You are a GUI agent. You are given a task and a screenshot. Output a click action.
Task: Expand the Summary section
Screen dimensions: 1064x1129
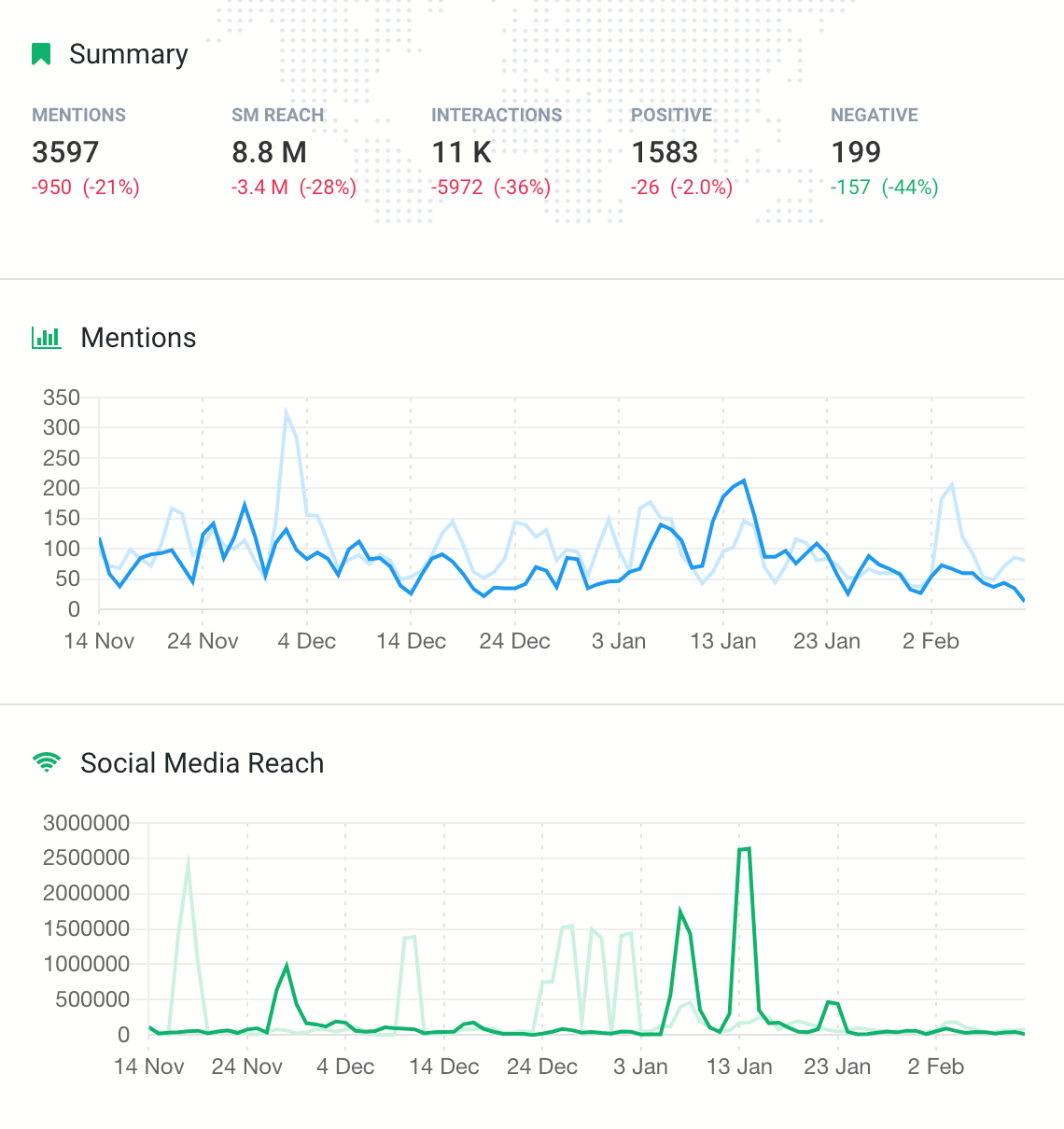(x=127, y=53)
